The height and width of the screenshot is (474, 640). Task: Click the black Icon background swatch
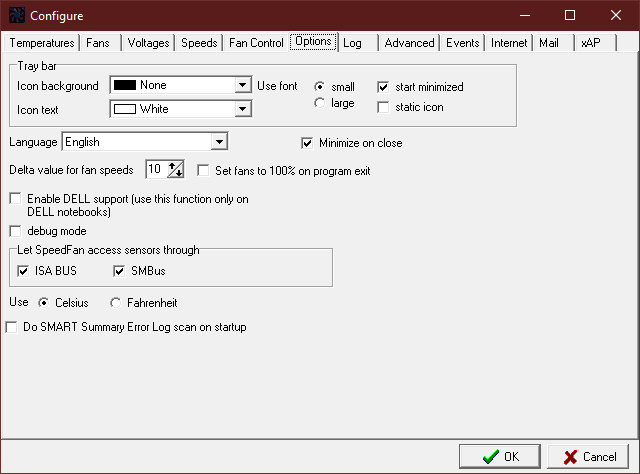pyautogui.click(x=125, y=85)
